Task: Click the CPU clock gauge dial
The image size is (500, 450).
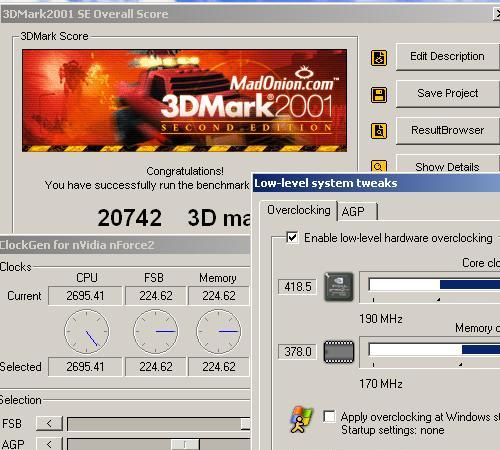Action: (87, 332)
